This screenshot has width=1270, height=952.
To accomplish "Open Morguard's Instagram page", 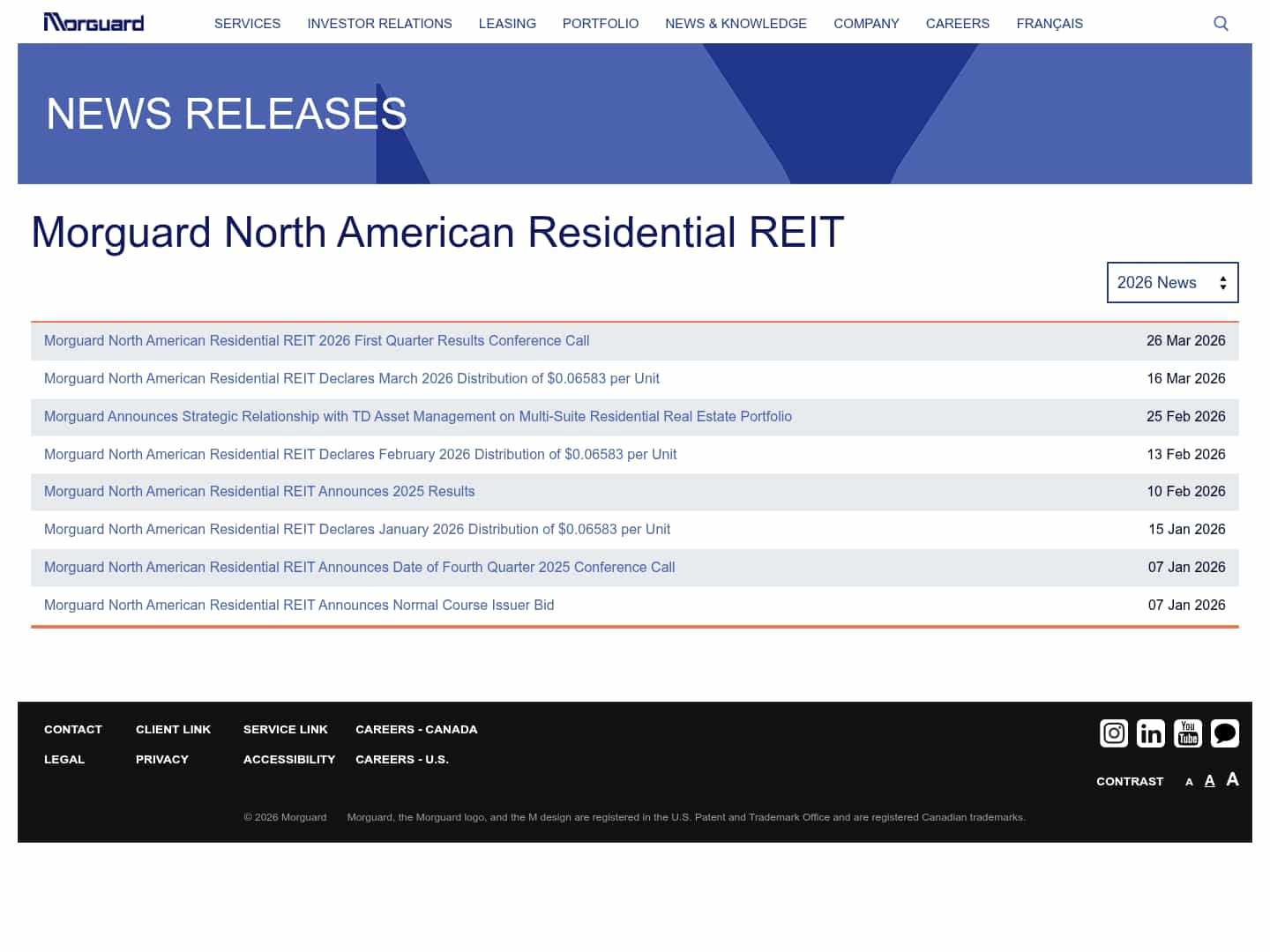I will pos(1114,733).
